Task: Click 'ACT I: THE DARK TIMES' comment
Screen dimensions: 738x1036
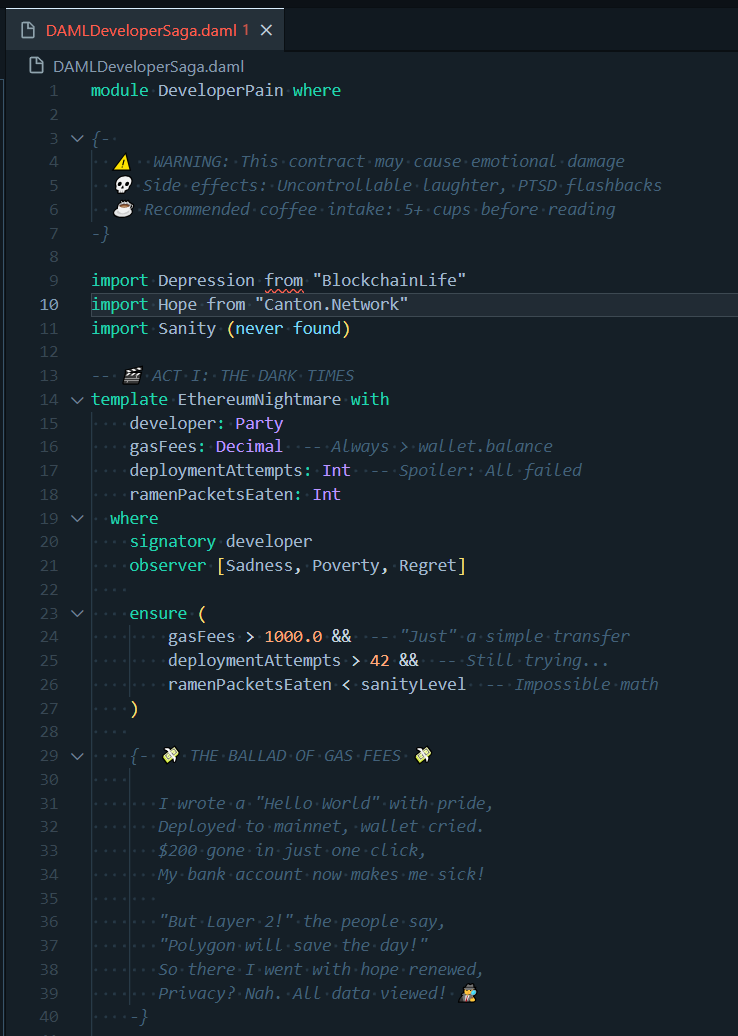Action: pos(253,376)
